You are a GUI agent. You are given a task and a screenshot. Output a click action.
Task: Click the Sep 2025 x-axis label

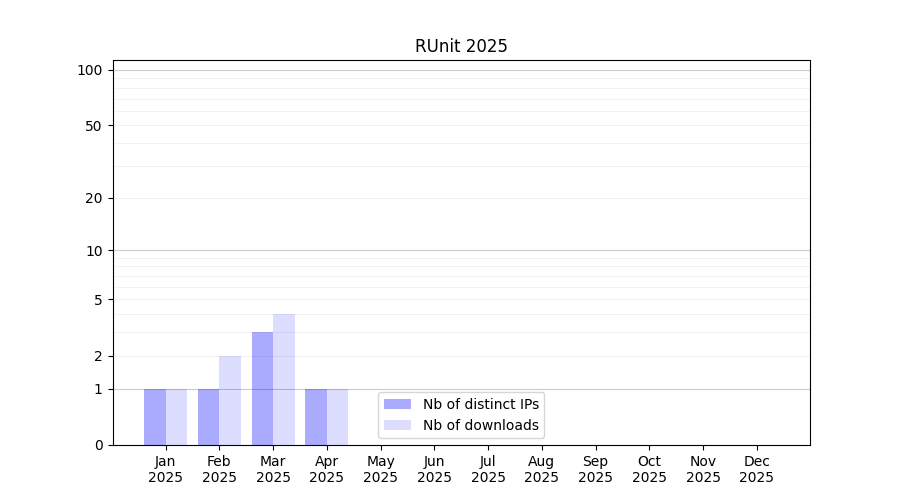pyautogui.click(x=595, y=469)
